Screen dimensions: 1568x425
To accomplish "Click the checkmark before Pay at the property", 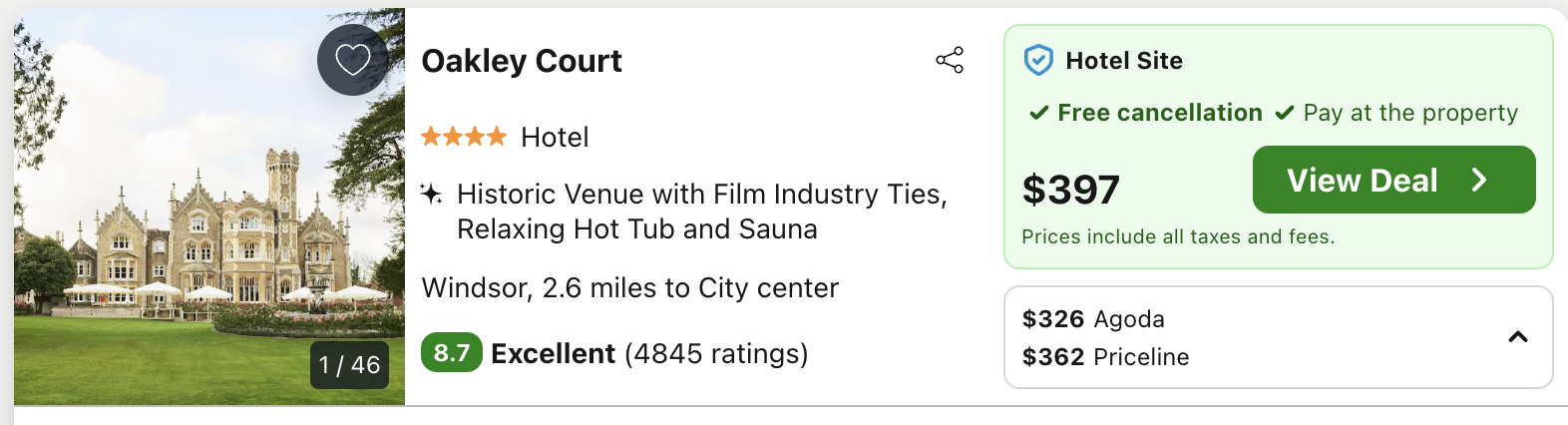I will [x=1285, y=113].
